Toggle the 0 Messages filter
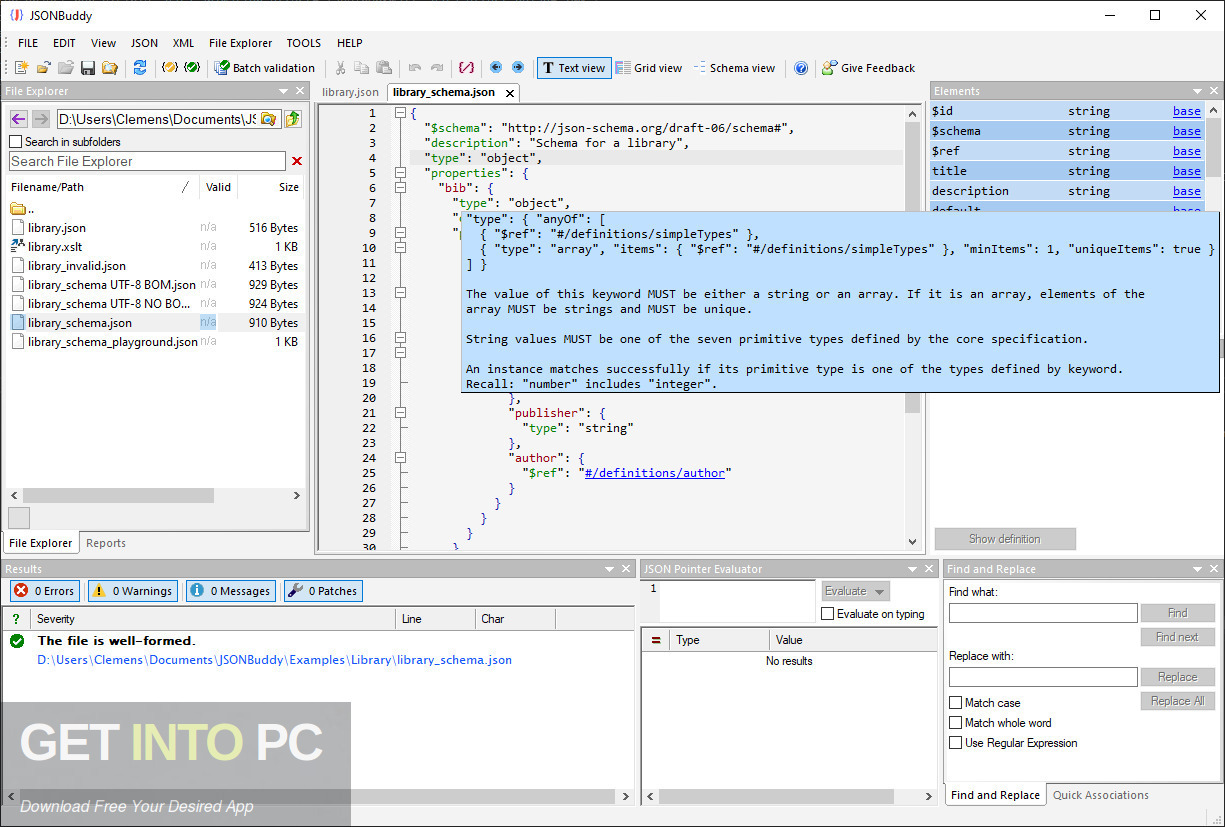Screen dimensions: 1225x827 [231, 591]
